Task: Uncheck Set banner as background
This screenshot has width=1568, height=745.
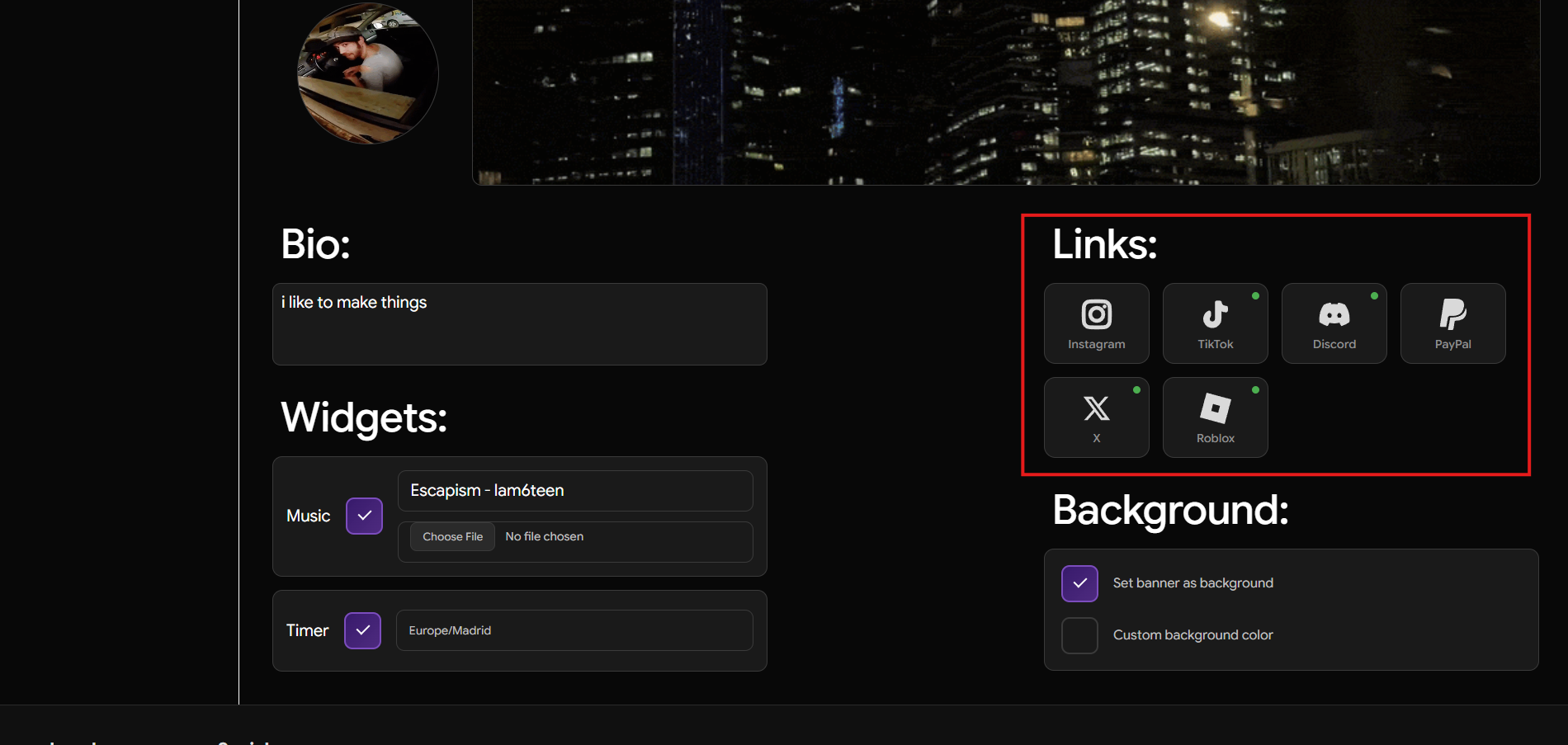Action: 1079,583
